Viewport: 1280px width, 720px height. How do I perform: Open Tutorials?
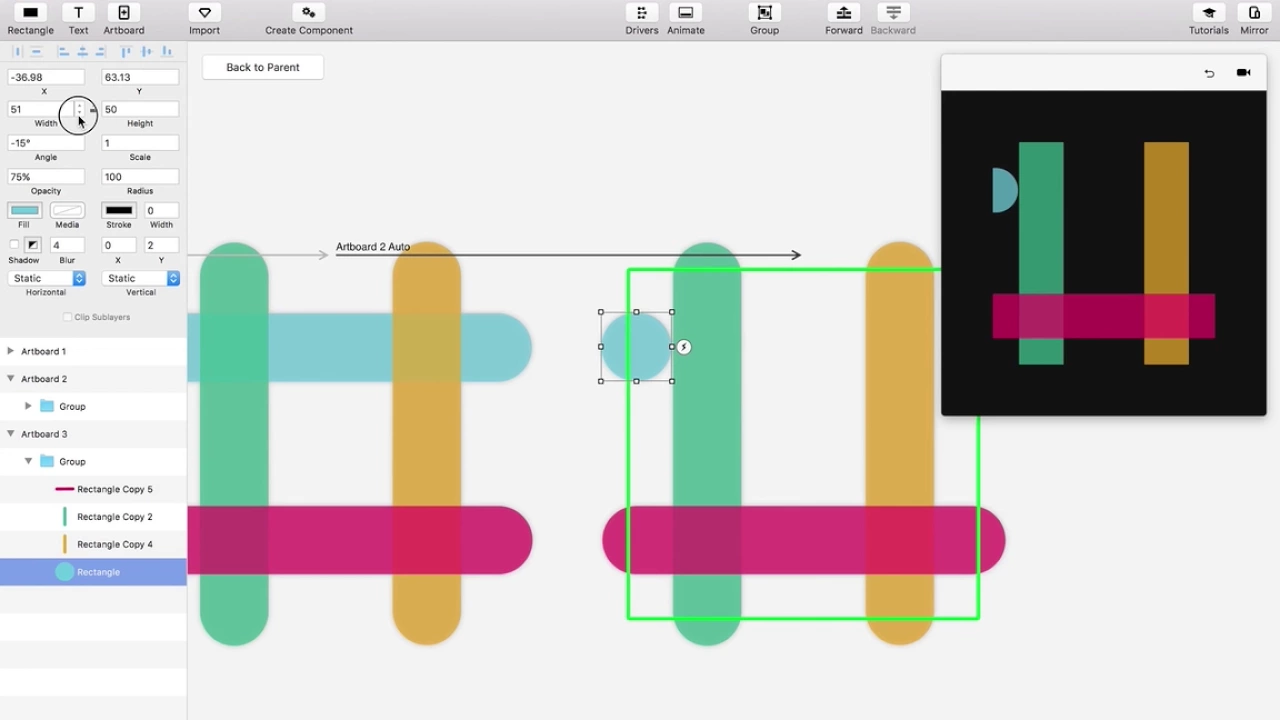(x=1208, y=19)
